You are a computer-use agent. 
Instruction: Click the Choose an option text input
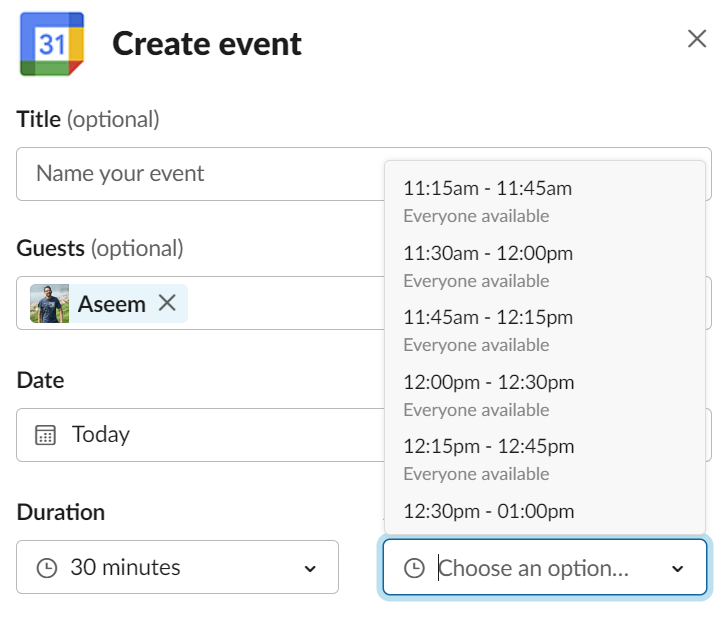click(x=534, y=568)
